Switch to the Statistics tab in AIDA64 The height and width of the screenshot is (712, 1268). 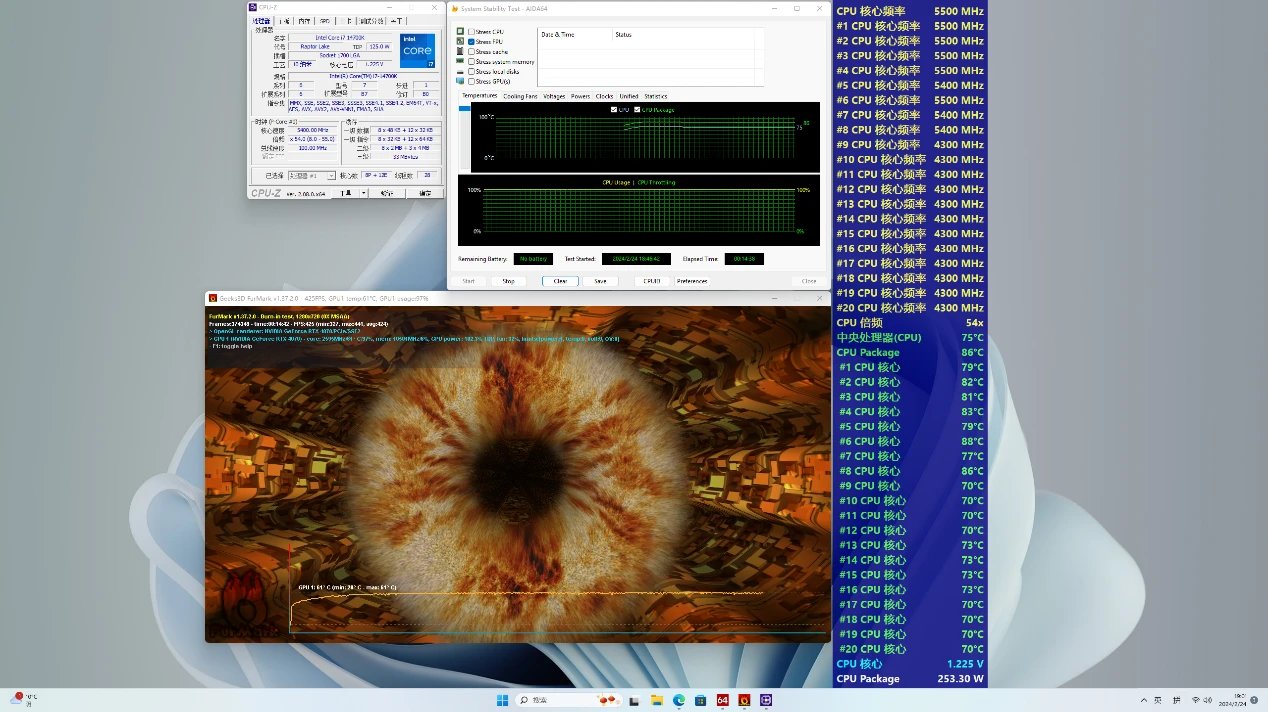click(655, 96)
